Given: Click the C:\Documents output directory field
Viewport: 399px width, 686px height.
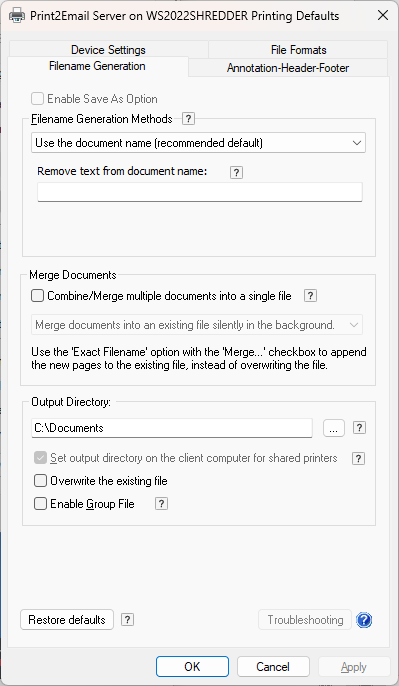Looking at the screenshot, I should pyautogui.click(x=172, y=428).
